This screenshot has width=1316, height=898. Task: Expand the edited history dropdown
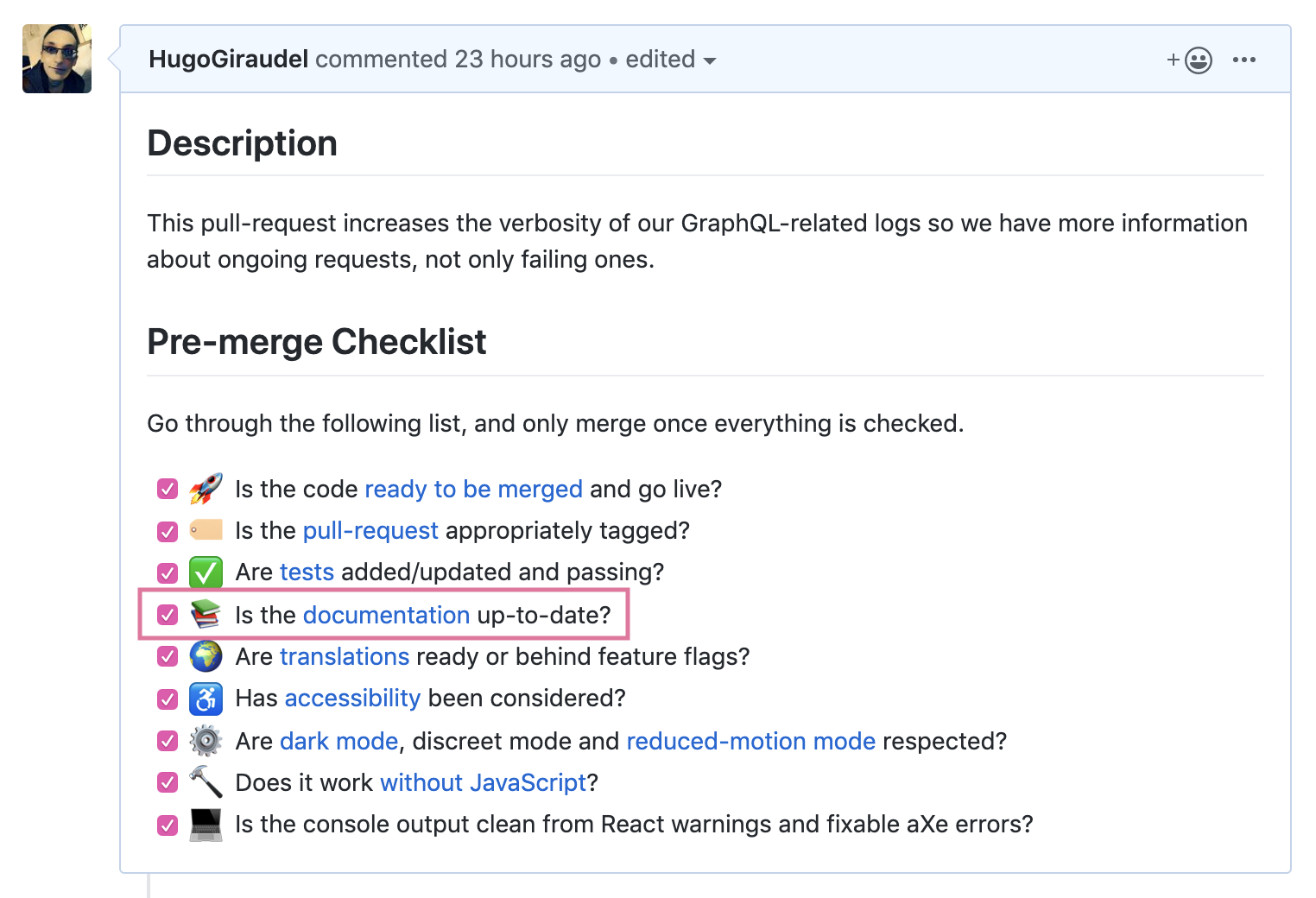(x=671, y=60)
